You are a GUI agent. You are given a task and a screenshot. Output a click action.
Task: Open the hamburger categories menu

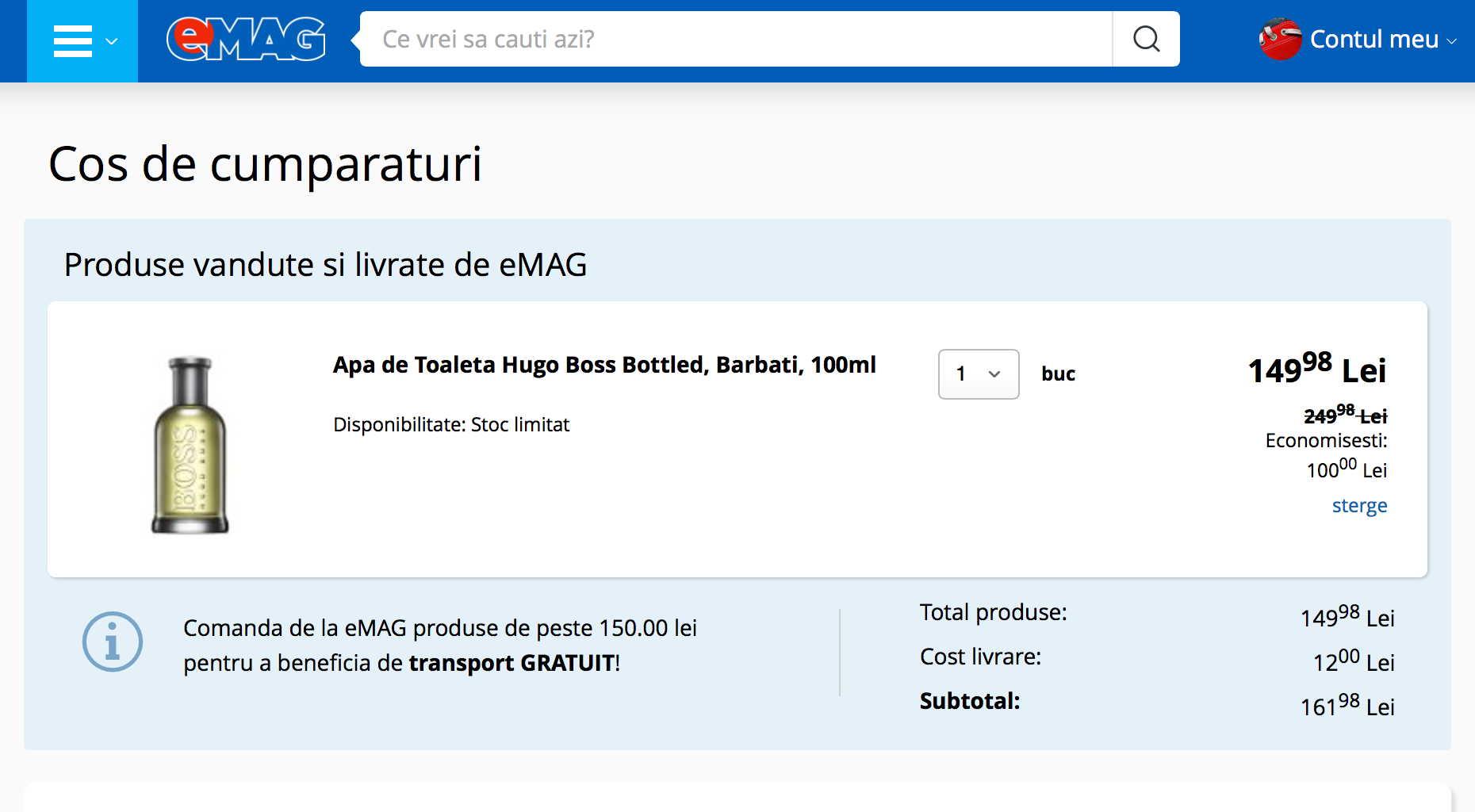point(82,41)
